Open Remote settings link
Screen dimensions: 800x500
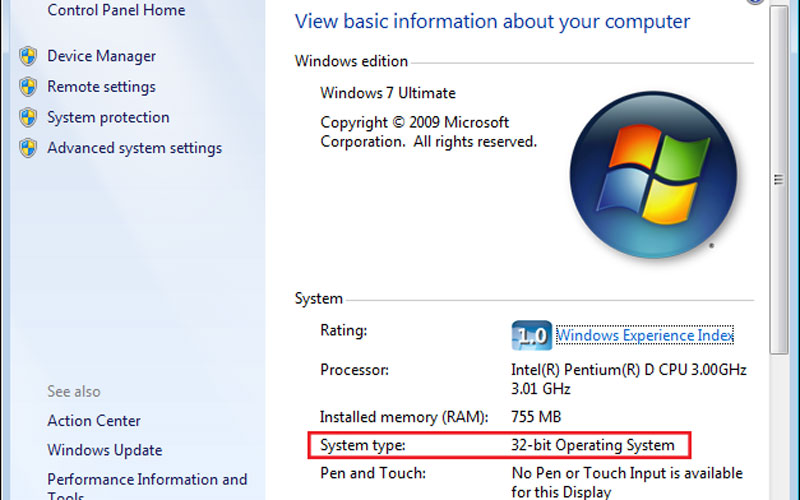coord(101,87)
